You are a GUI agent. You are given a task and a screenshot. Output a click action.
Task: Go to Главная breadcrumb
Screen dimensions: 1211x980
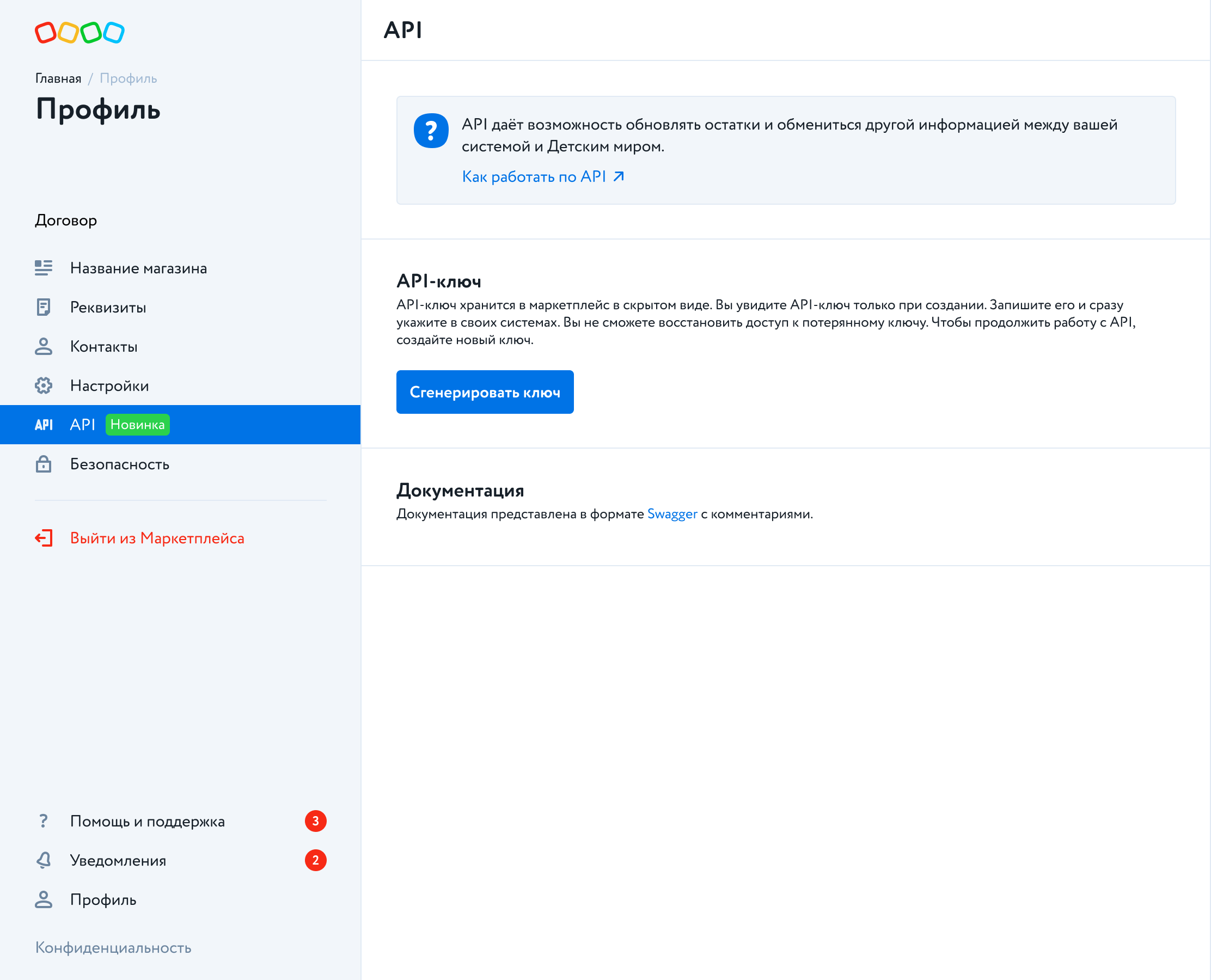tap(58, 78)
